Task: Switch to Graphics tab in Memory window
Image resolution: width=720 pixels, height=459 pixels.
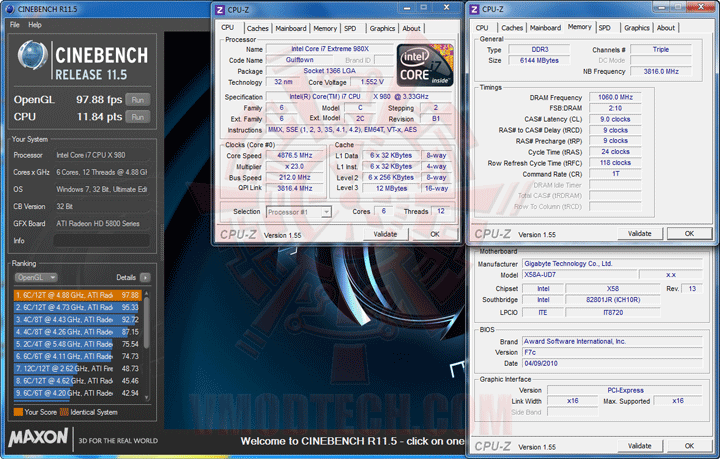Action: pos(637,28)
